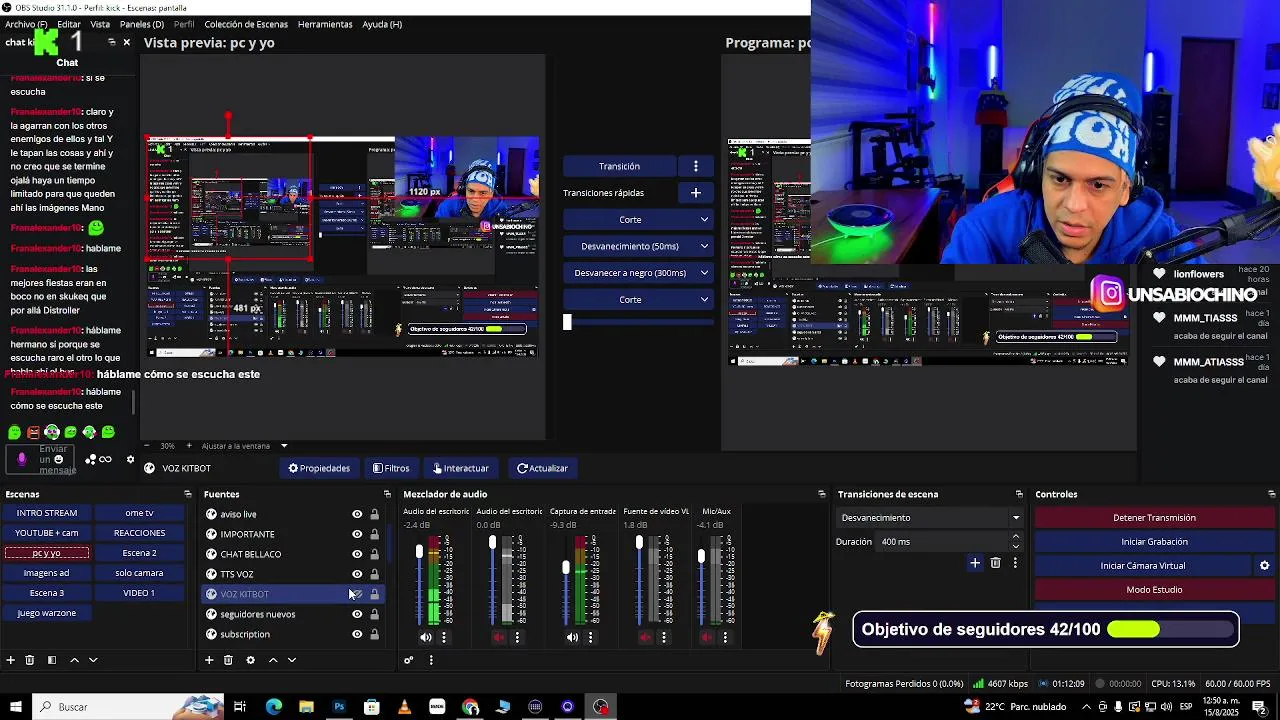Mute first Audio del escritorio speaker icon

426,637
